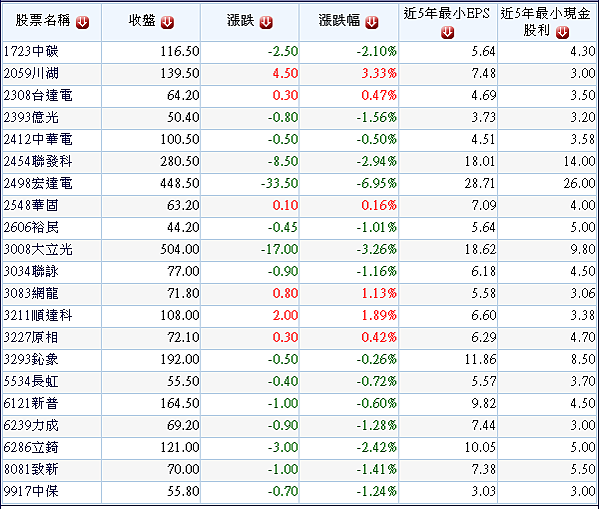The height and width of the screenshot is (509, 600).
Task: Click closing price 55.80 for 中保
Action: tap(183, 491)
